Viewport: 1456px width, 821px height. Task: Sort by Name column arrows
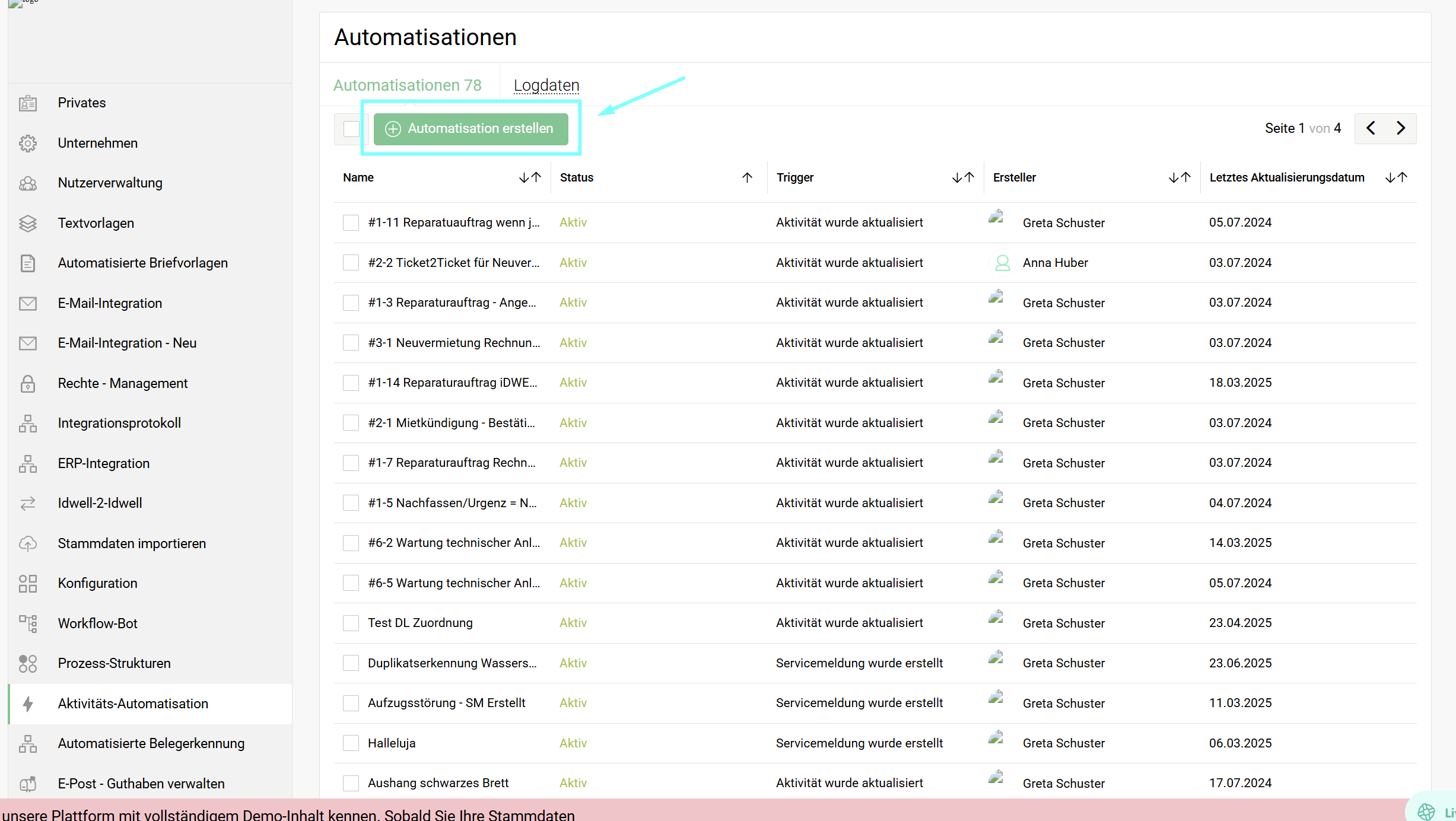[530, 177]
